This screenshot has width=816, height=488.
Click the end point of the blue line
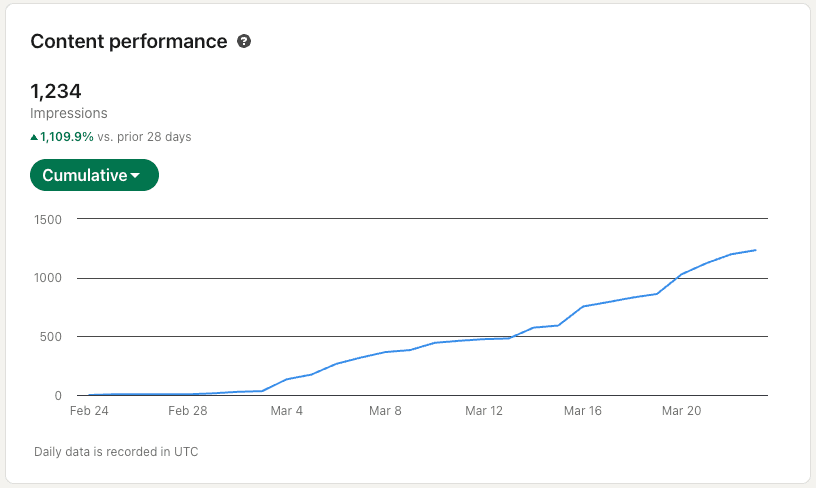[x=755, y=250]
